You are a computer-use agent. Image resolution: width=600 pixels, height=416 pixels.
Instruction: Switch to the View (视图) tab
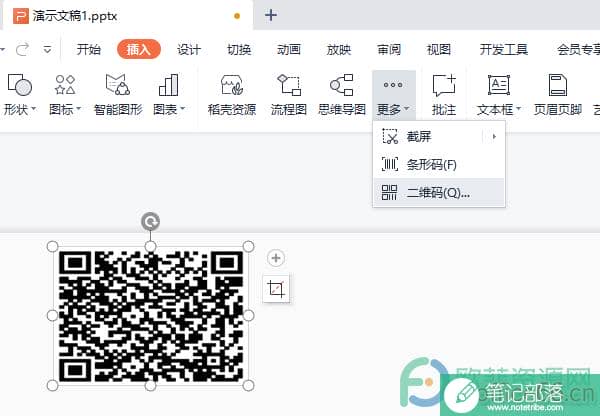pos(439,49)
